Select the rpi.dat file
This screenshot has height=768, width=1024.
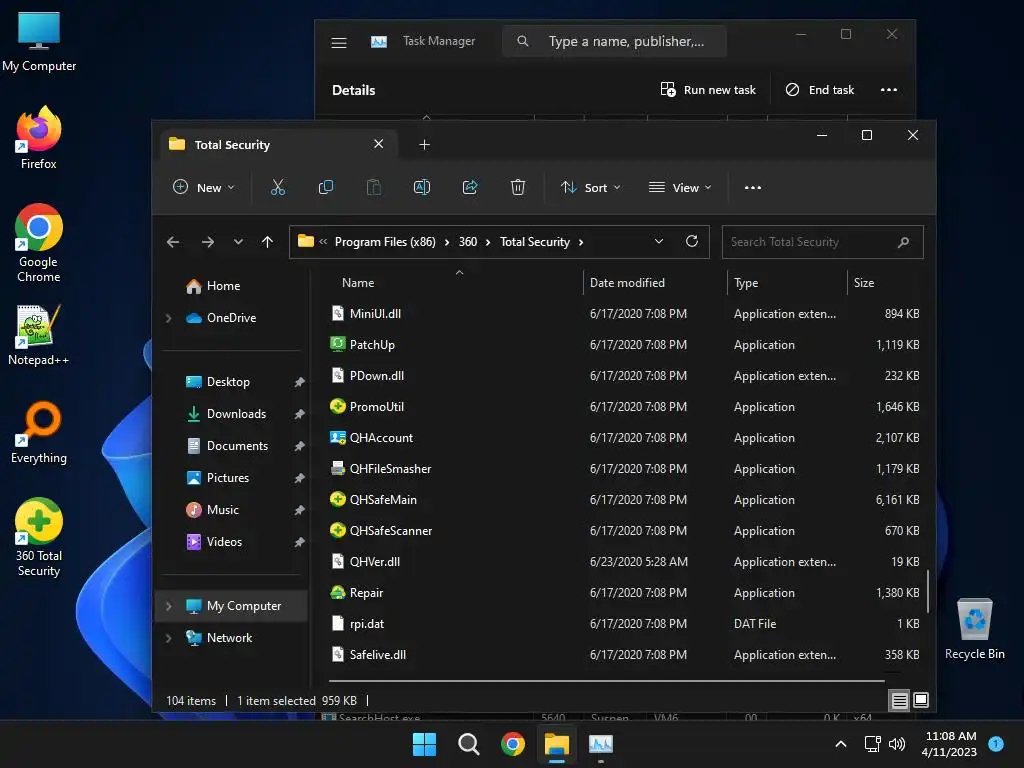(624, 624)
